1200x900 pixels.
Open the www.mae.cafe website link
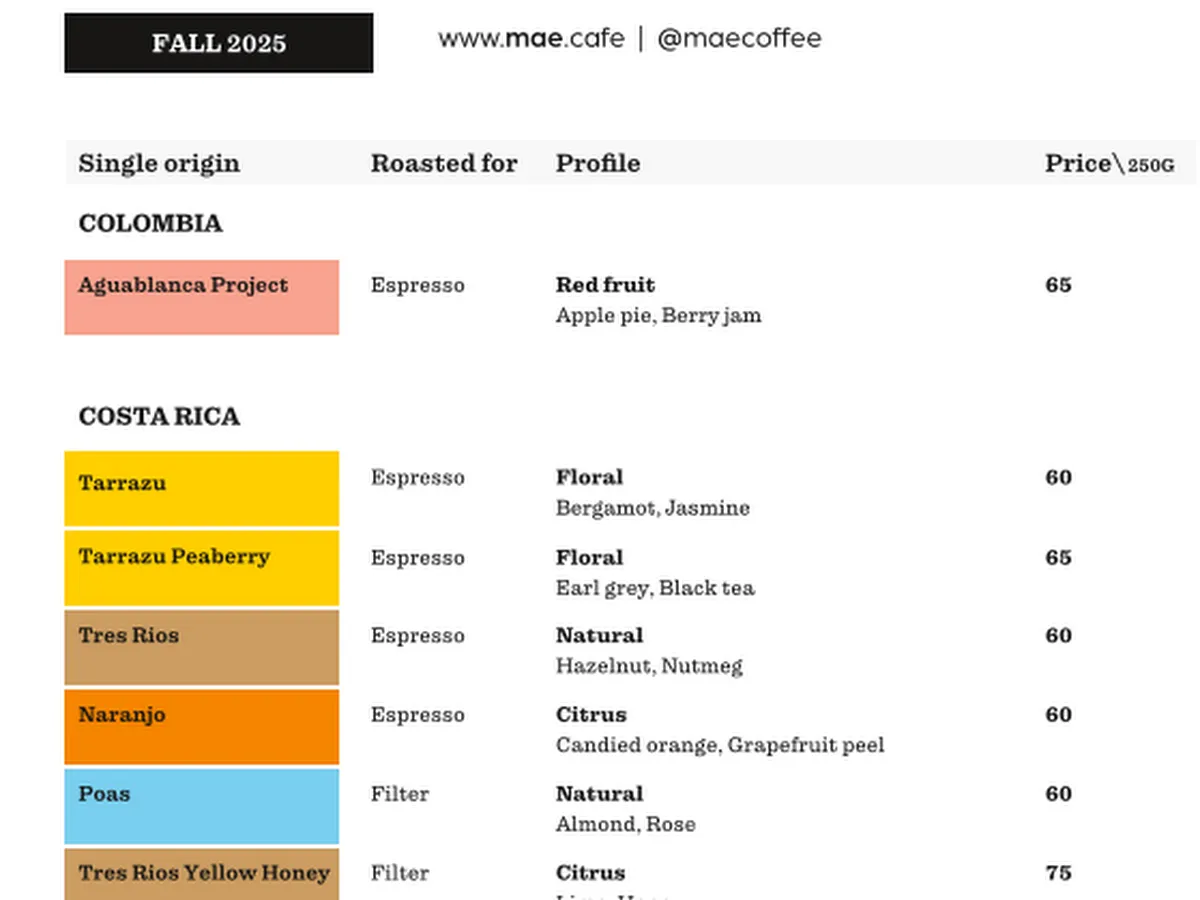point(531,39)
